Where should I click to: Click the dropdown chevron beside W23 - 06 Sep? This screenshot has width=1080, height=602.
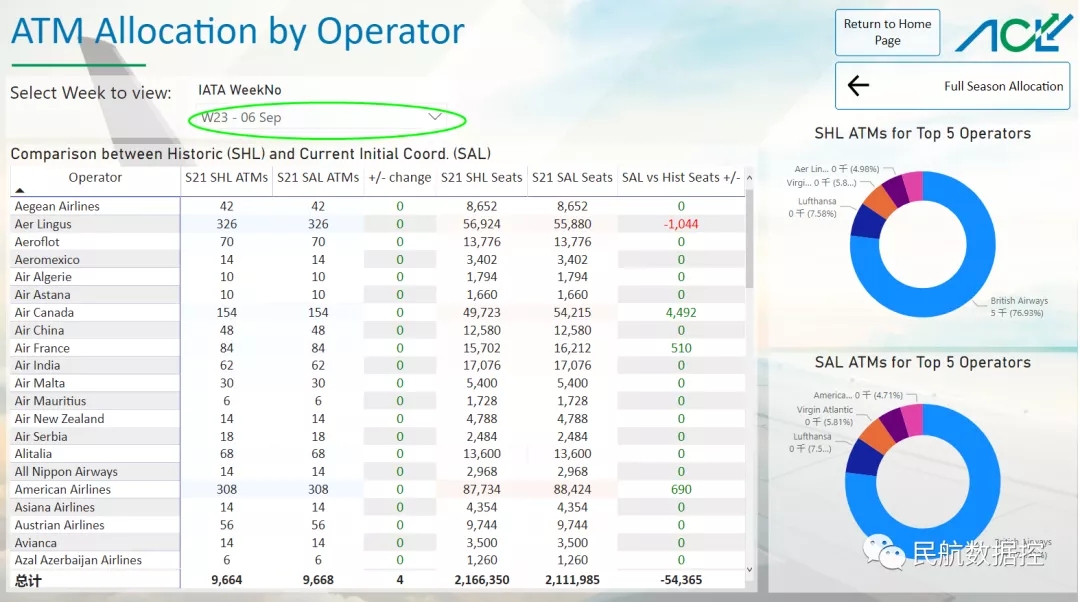[x=435, y=116]
